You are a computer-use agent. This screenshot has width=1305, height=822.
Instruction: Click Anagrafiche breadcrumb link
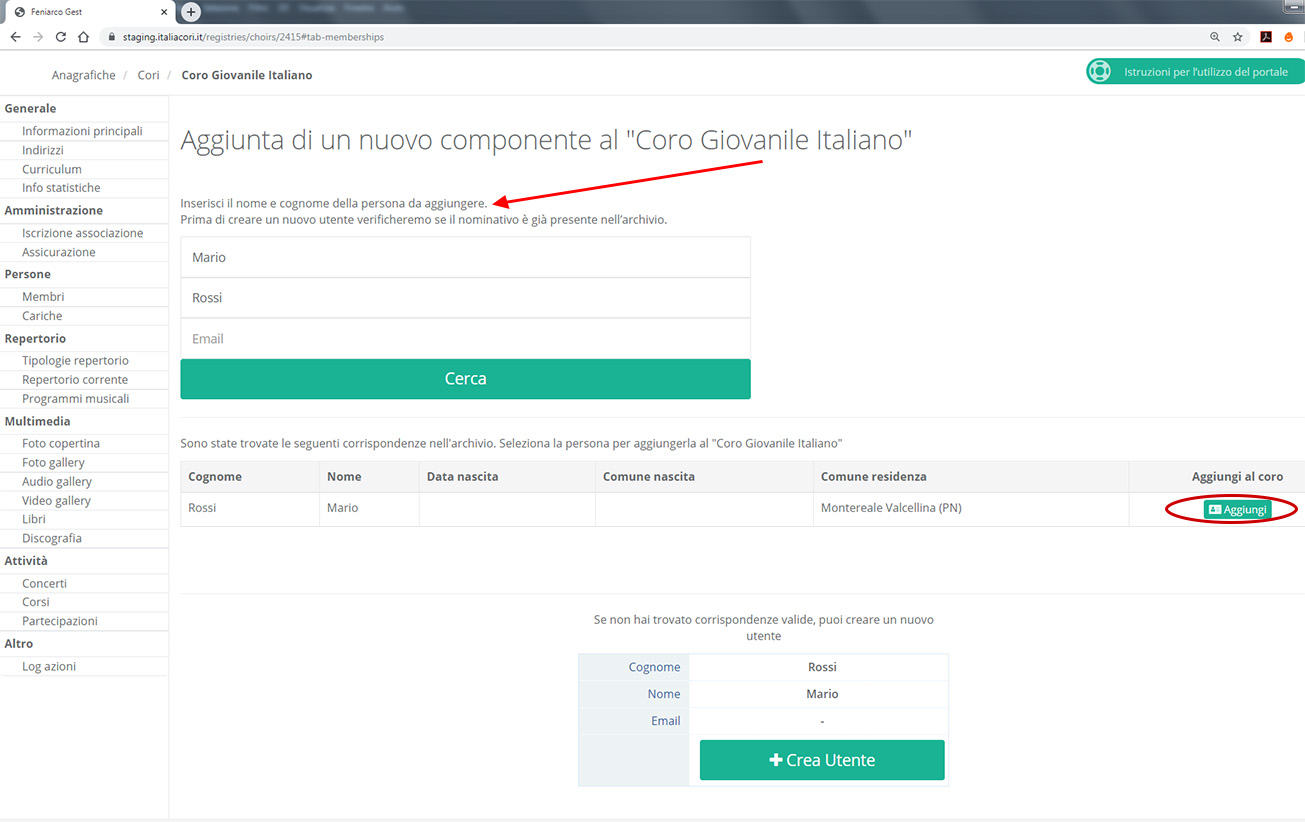(83, 75)
